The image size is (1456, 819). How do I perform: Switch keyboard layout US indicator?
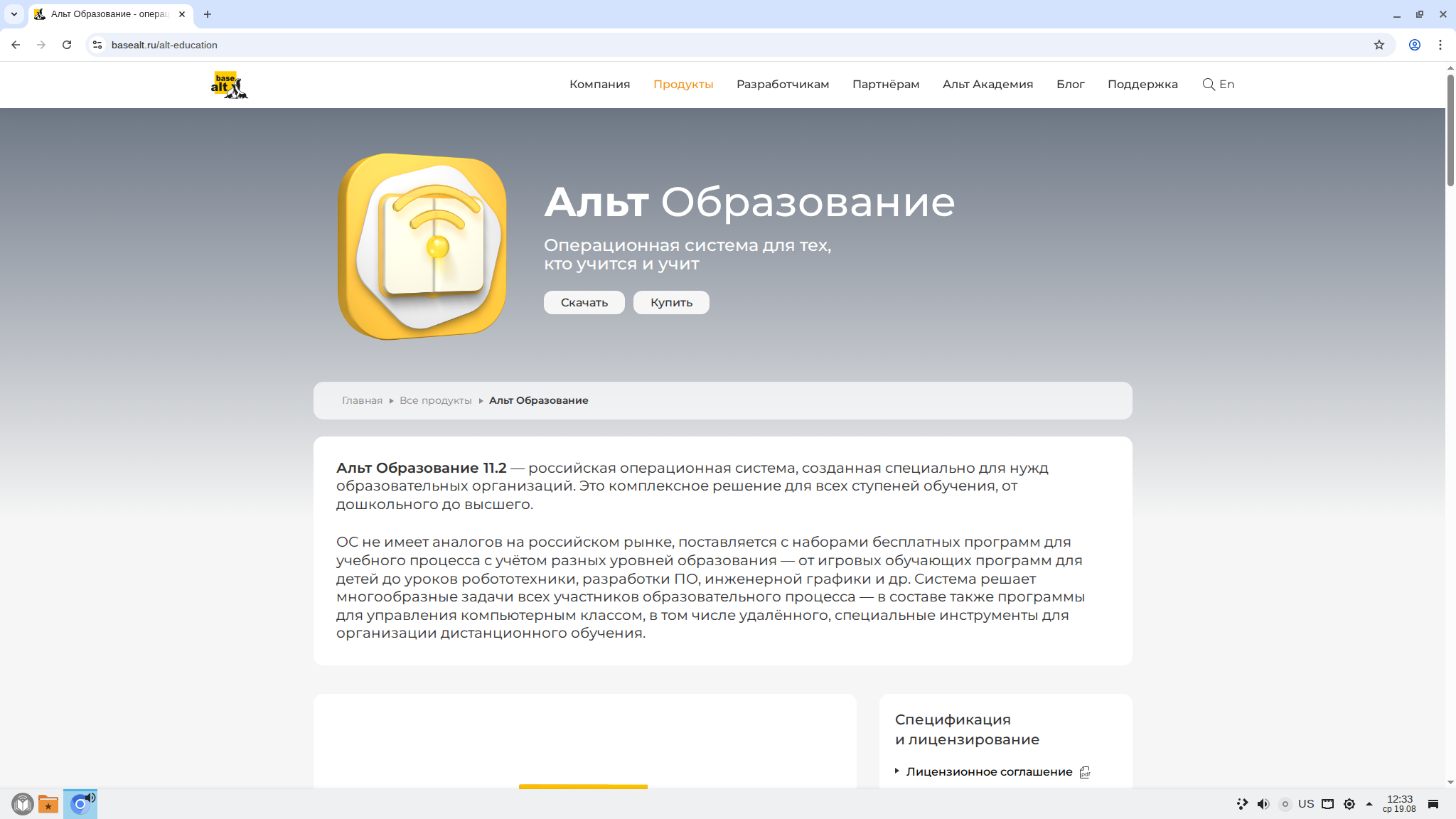pyautogui.click(x=1306, y=804)
